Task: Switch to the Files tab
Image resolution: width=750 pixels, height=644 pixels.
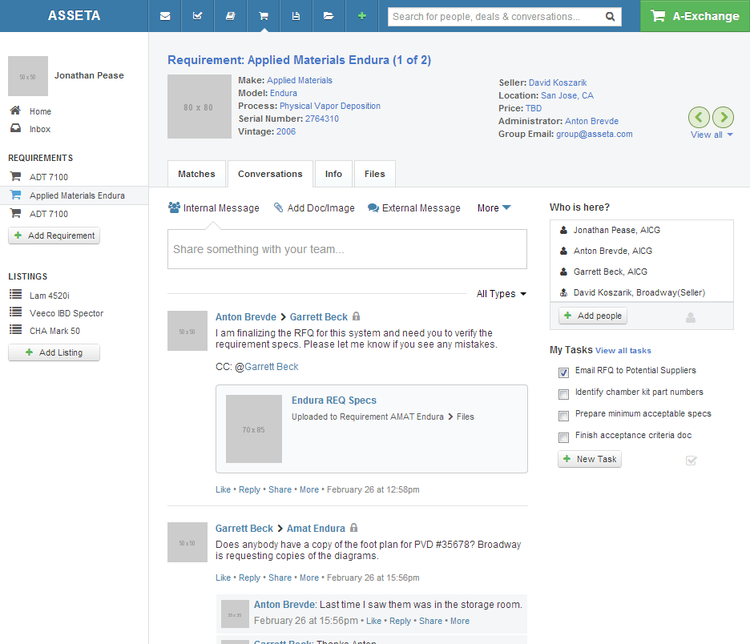Action: tap(374, 174)
